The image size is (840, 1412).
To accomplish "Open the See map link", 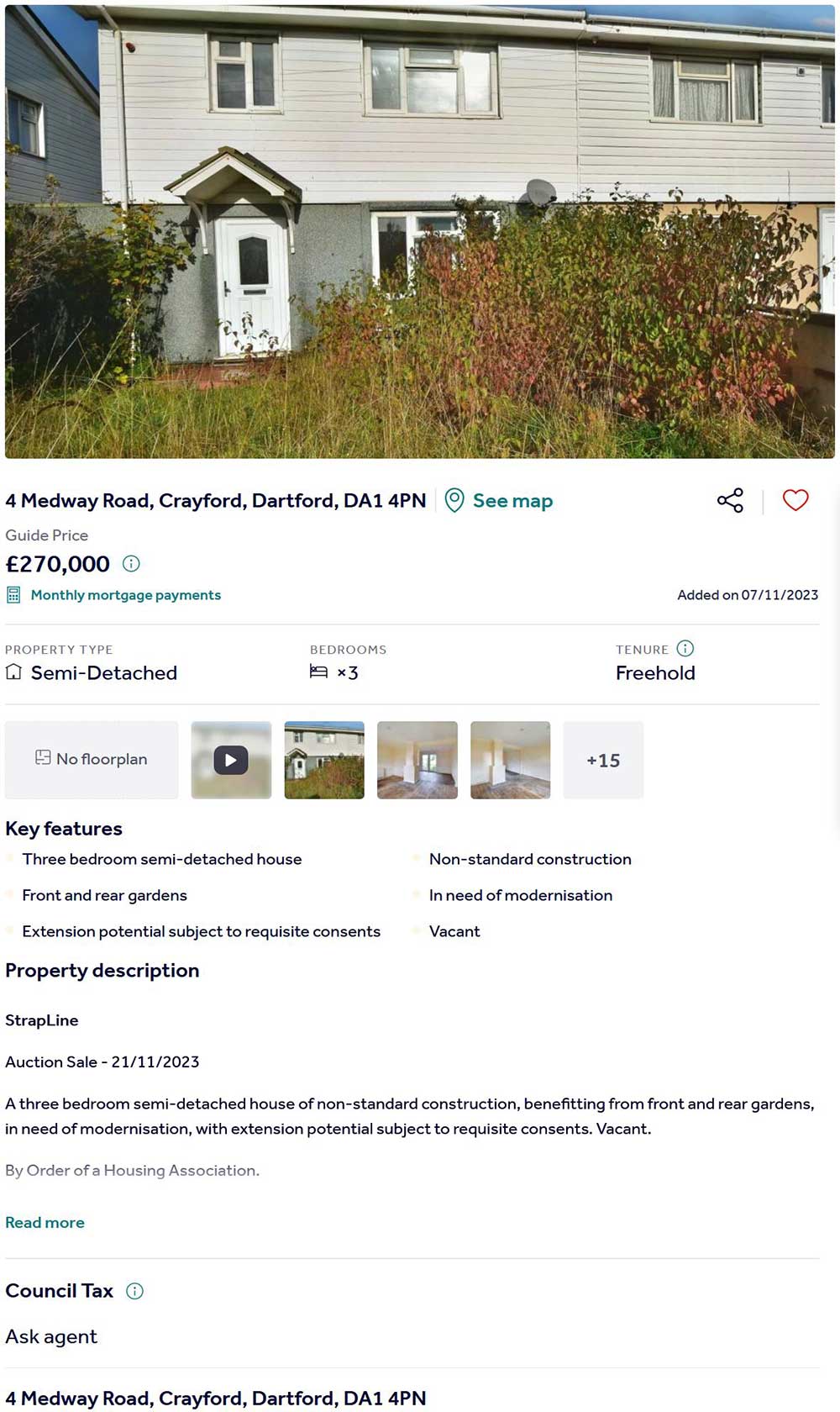I will (x=512, y=501).
